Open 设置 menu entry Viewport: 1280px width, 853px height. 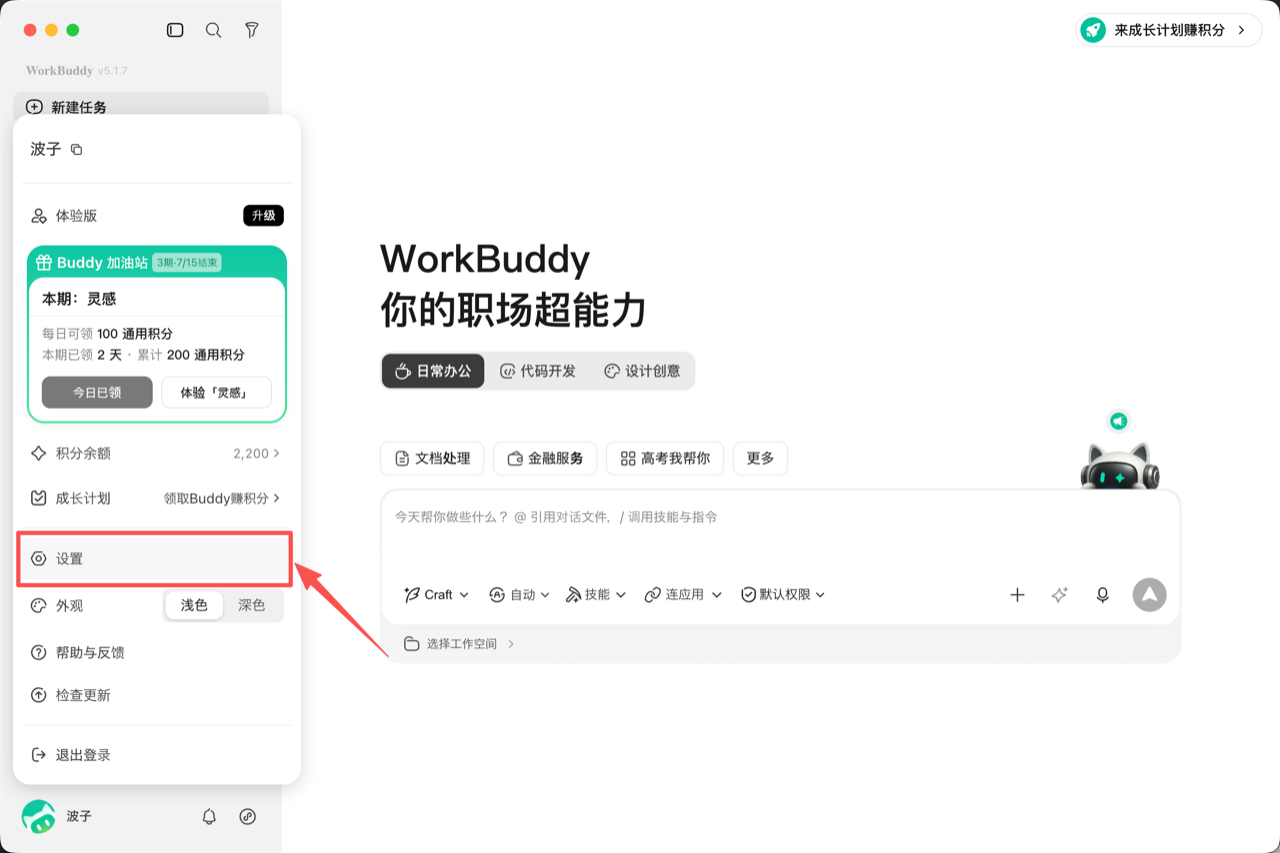[155, 559]
